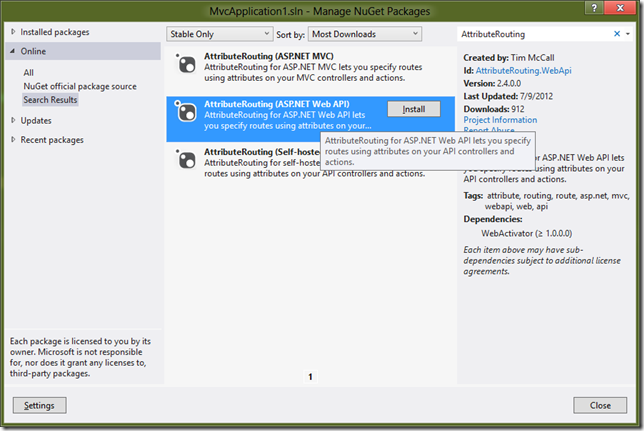This screenshot has height=431, width=644.
Task: Select Search Results in the source list
Action: coord(50,99)
